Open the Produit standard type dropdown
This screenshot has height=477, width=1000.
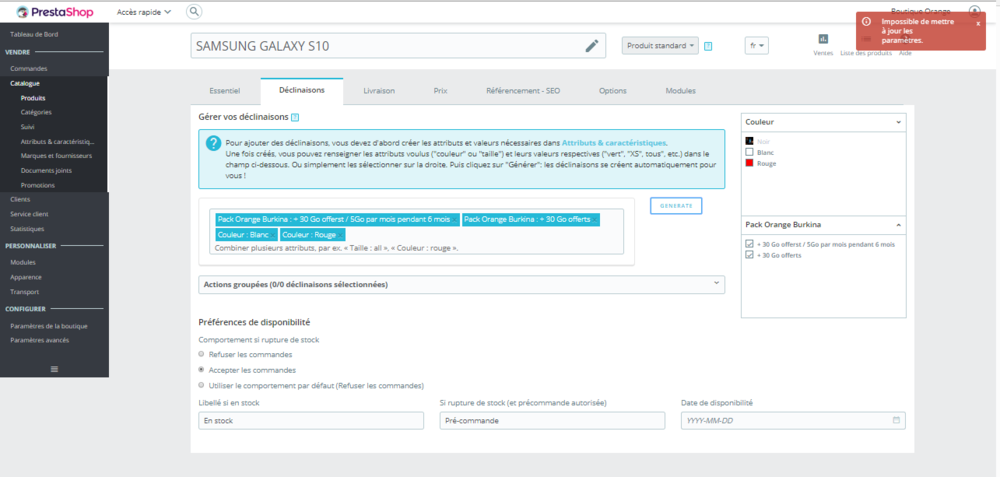[660, 46]
